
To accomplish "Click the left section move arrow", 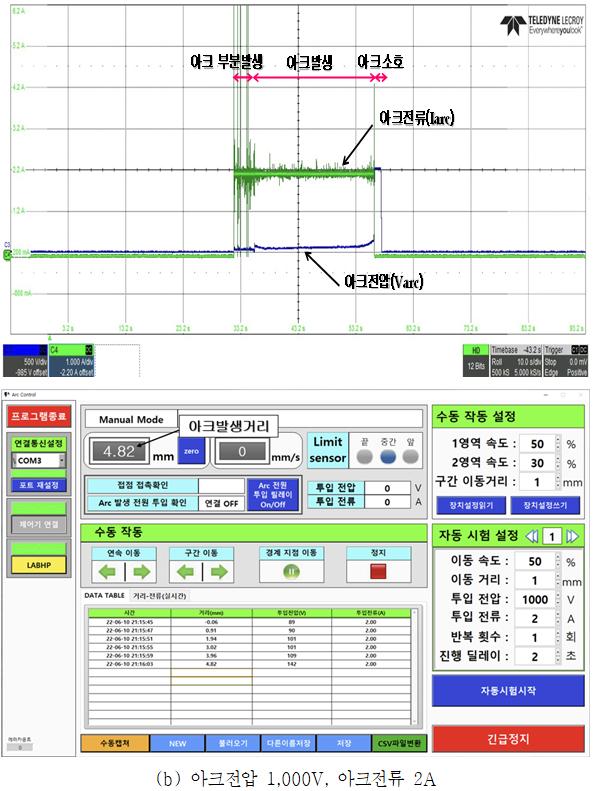I will (185, 572).
